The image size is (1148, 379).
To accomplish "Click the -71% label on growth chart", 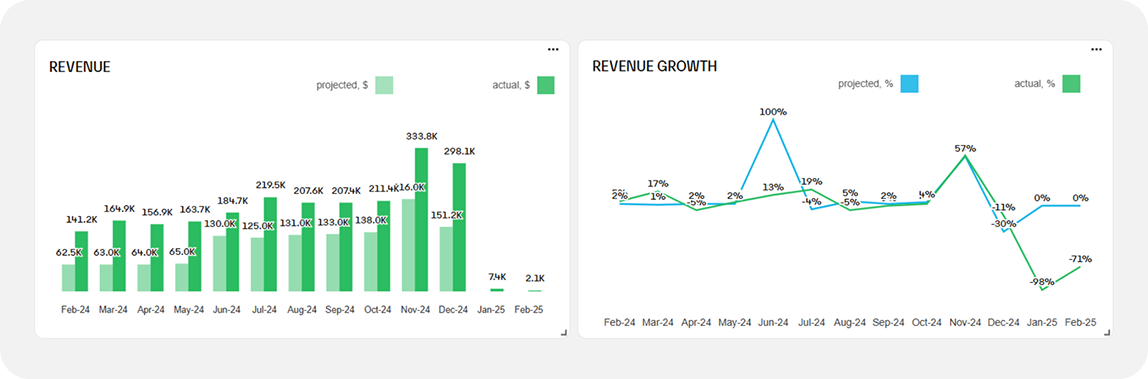I will [x=1080, y=258].
